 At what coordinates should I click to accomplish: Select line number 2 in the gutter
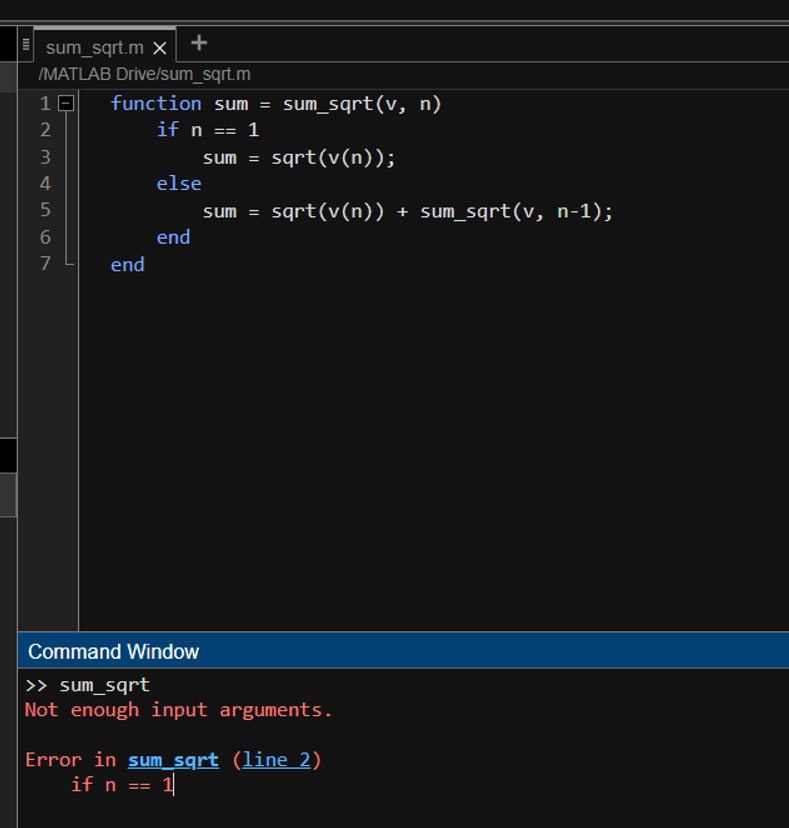click(x=45, y=130)
